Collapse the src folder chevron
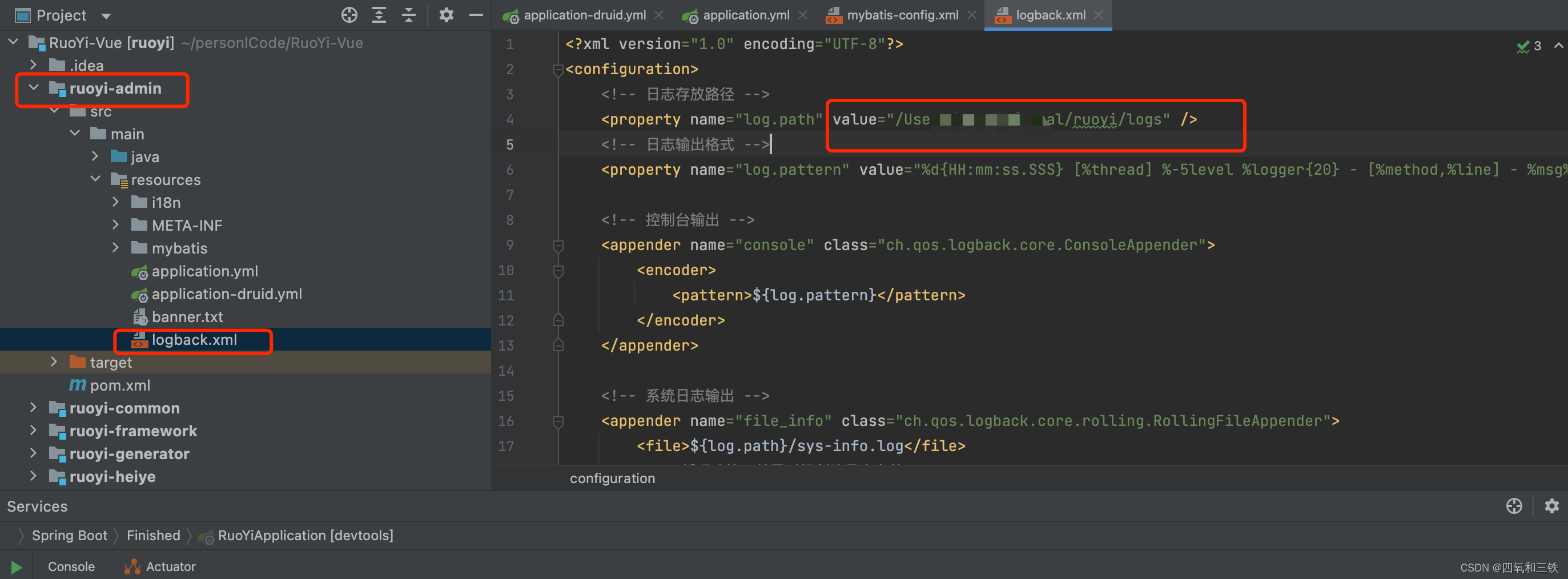 click(x=54, y=111)
